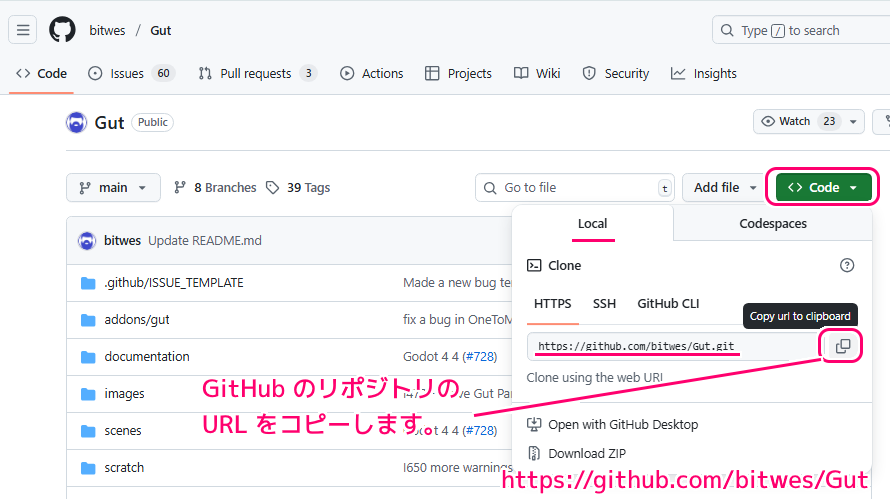Screen dimensions: 890x499
Task: Click the bitwes commit author avatar
Action: coord(87,241)
